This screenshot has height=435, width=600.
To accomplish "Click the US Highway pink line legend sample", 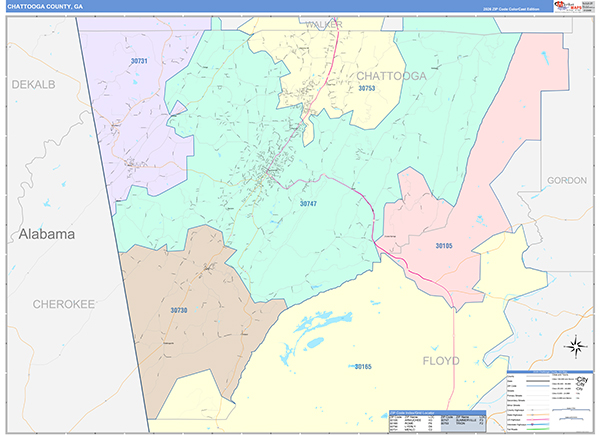I will click(538, 420).
